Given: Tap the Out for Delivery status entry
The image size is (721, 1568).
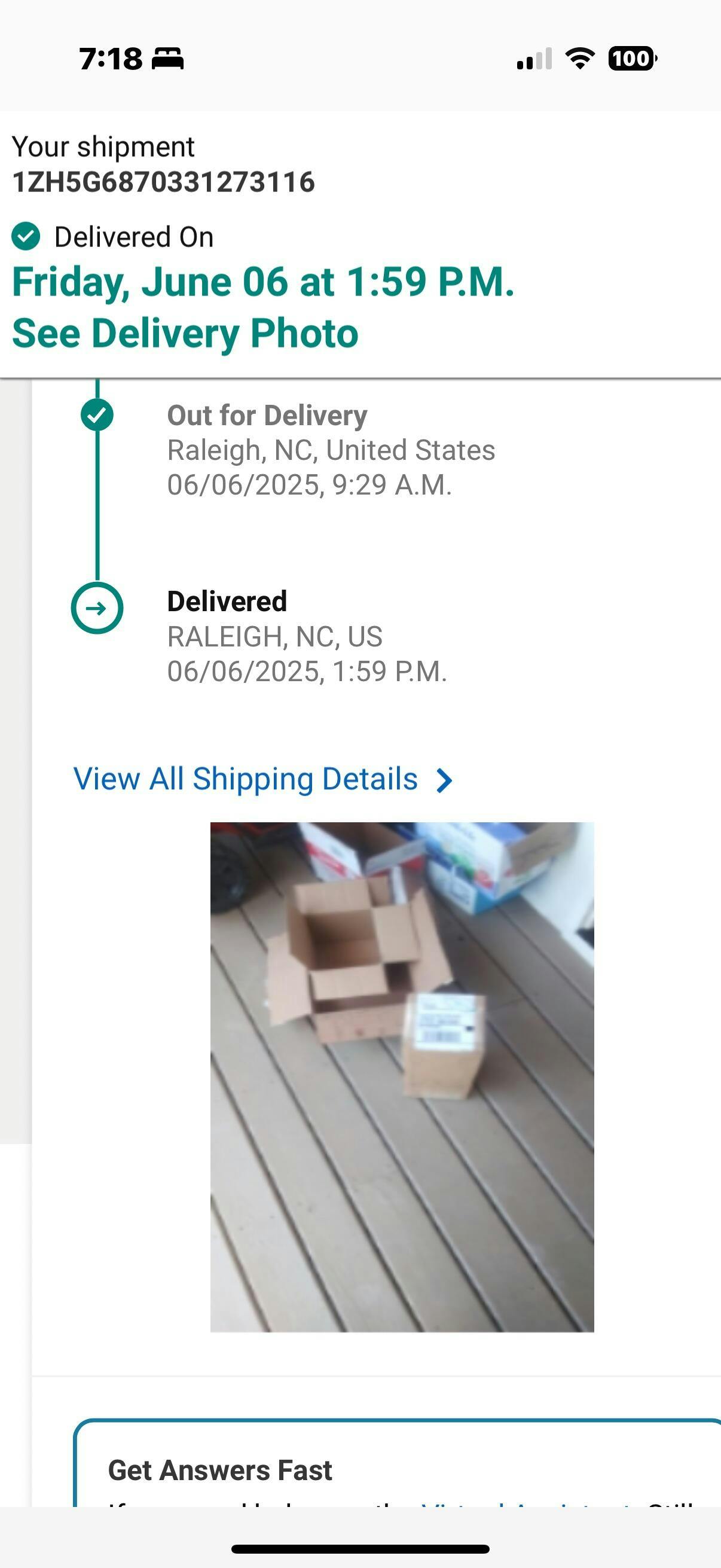Looking at the screenshot, I should tap(331, 450).
